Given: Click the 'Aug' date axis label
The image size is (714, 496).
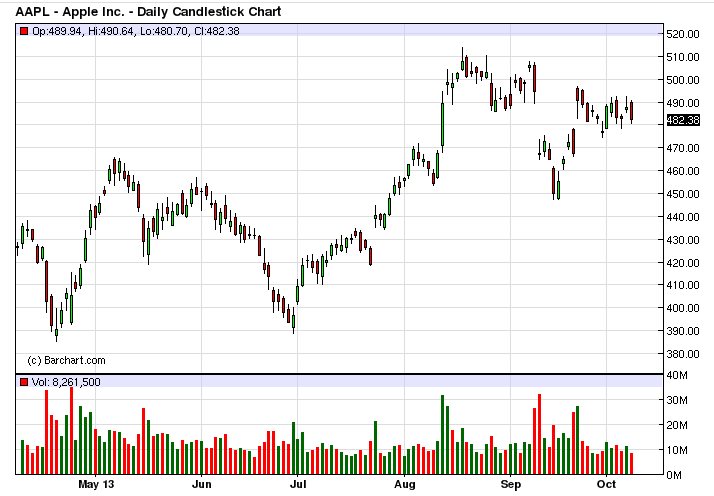Looking at the screenshot, I should 404,484.
